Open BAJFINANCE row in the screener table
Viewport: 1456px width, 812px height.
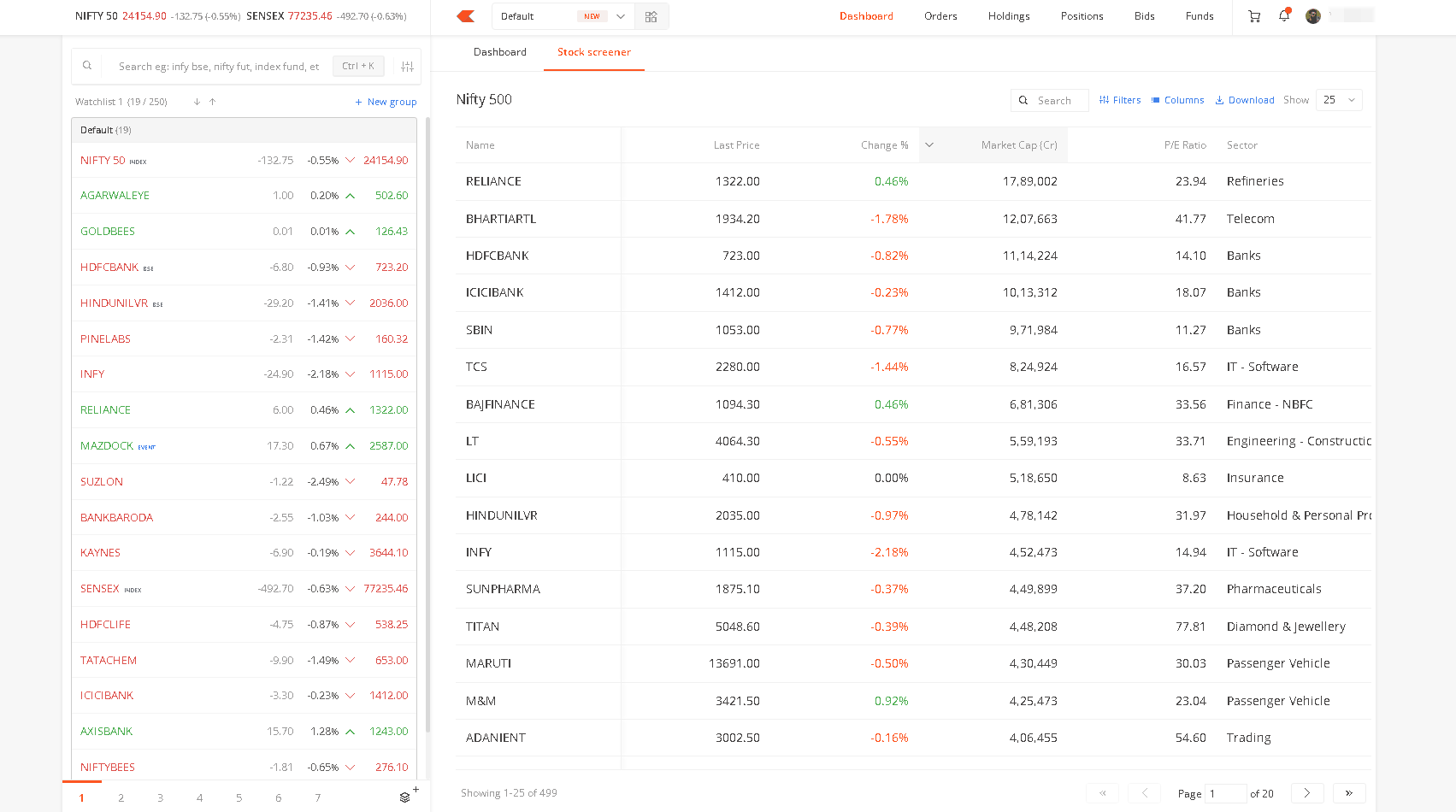click(913, 404)
